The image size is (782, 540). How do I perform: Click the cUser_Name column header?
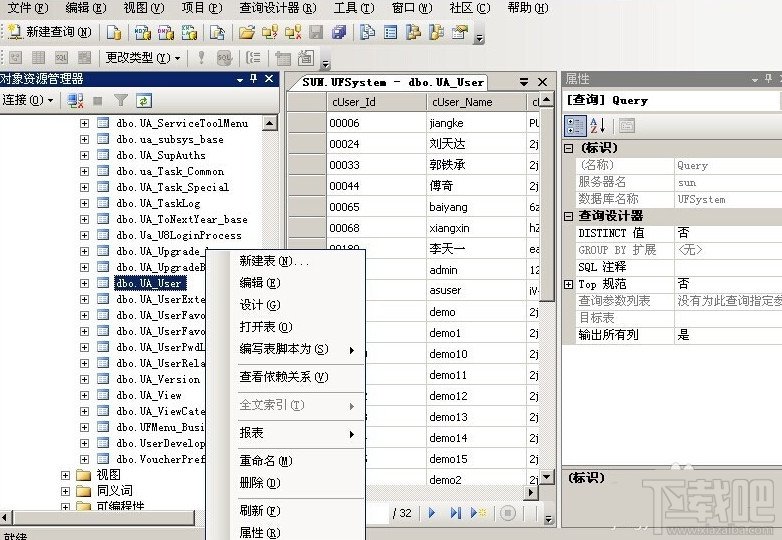[x=476, y=102]
